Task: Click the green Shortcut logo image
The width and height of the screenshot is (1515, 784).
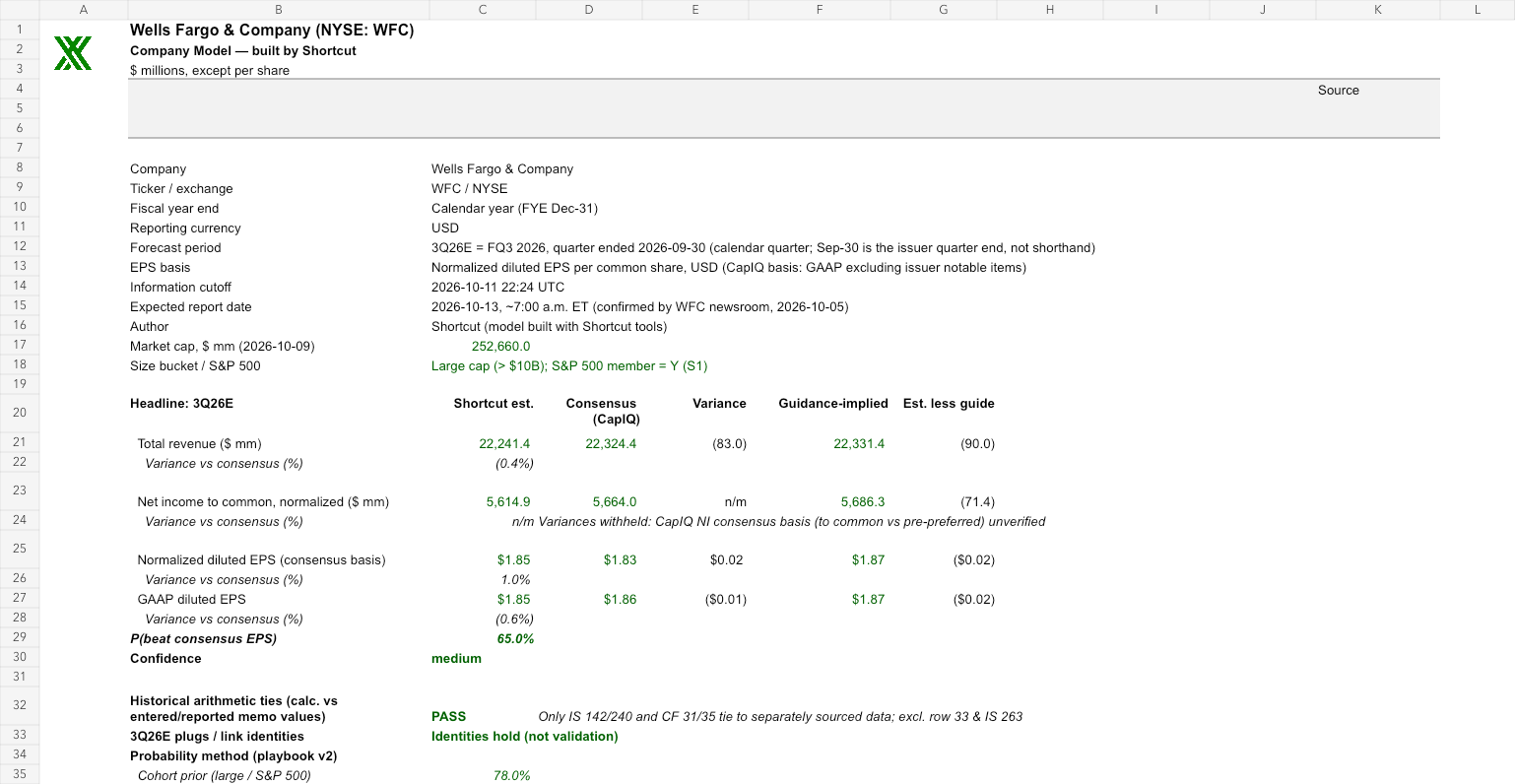Action: pyautogui.click(x=73, y=53)
